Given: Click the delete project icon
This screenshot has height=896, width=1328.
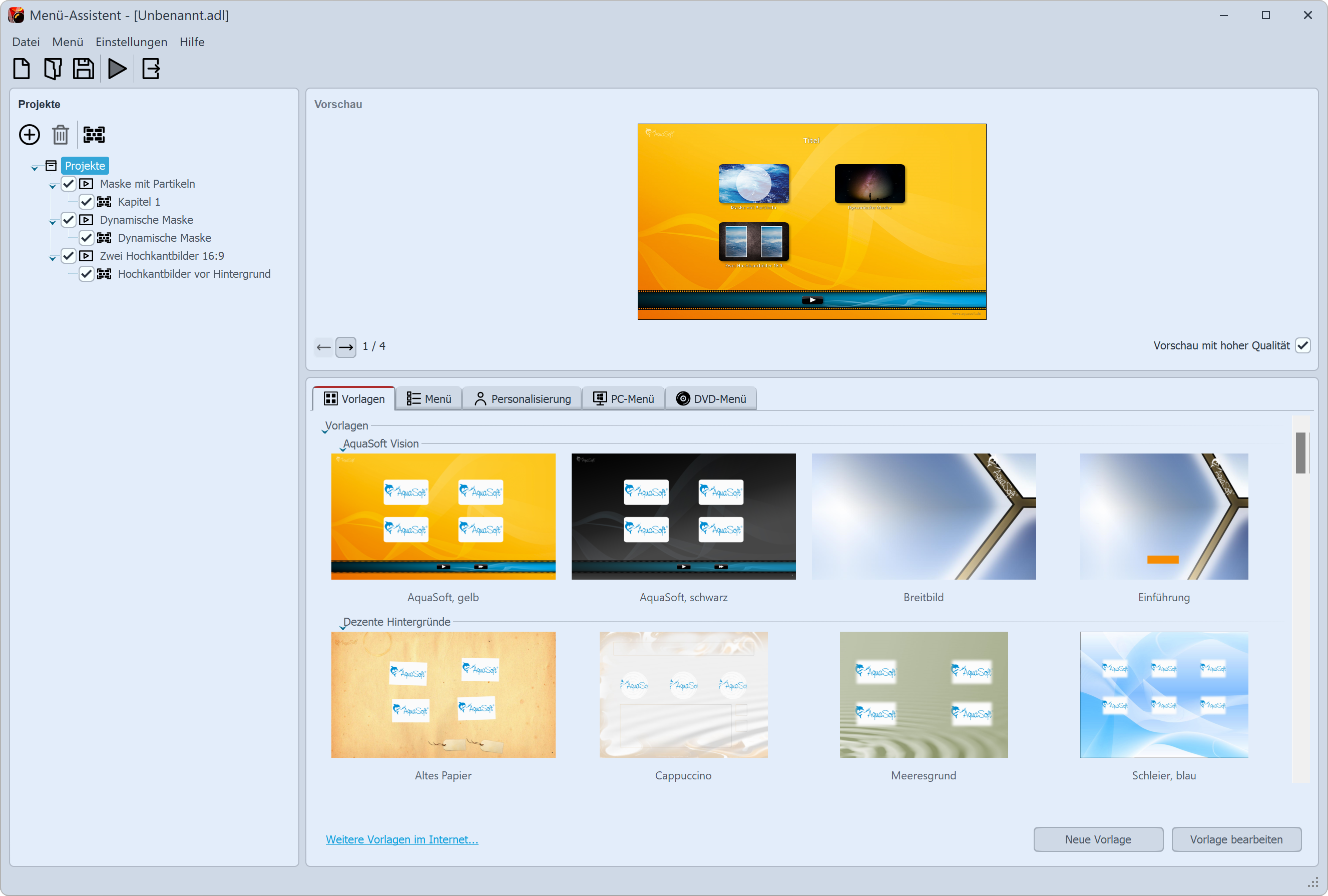Looking at the screenshot, I should click(x=60, y=134).
